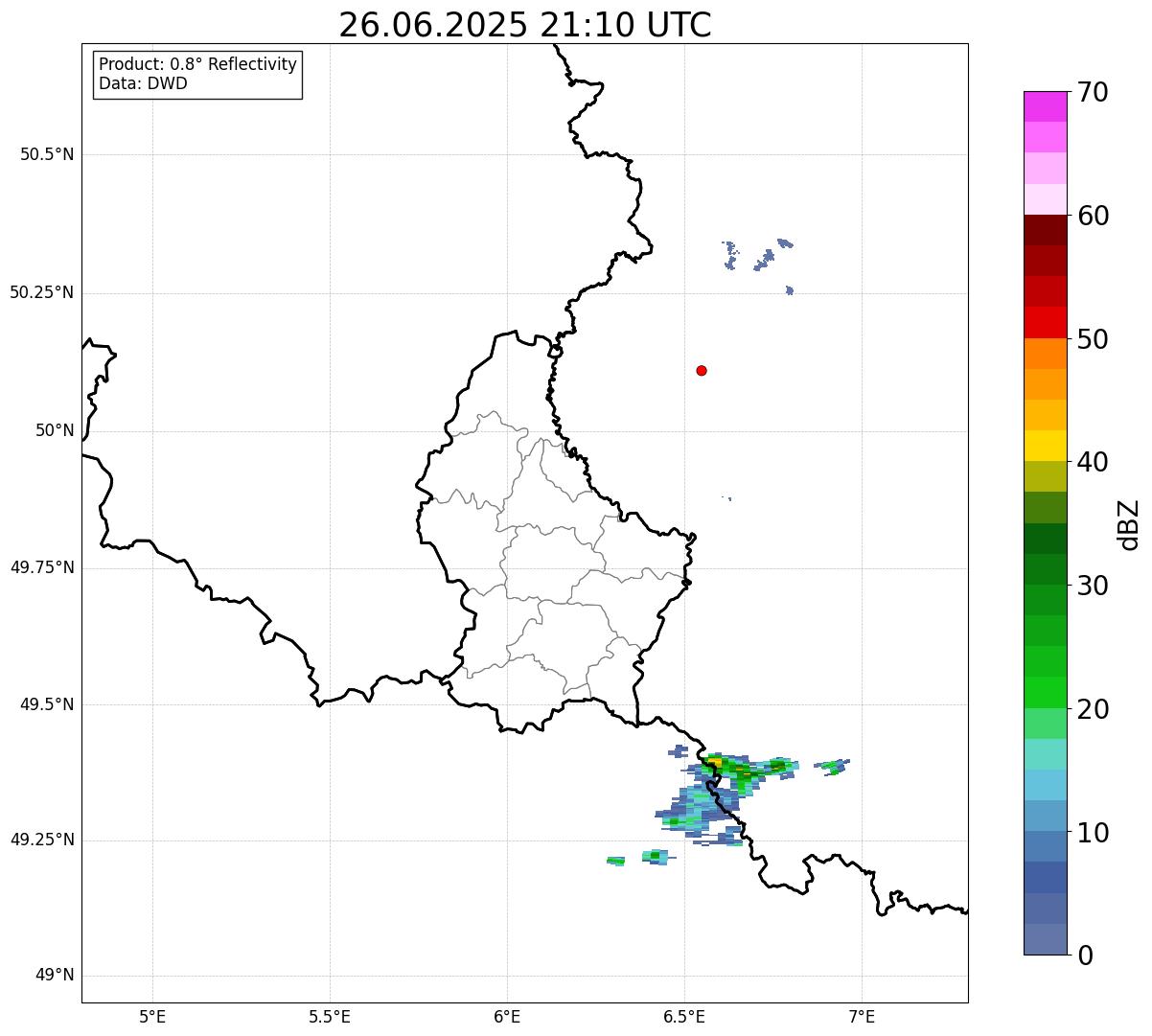Click the 50.5°N latitude label
1152x1036 pixels.
point(47,154)
